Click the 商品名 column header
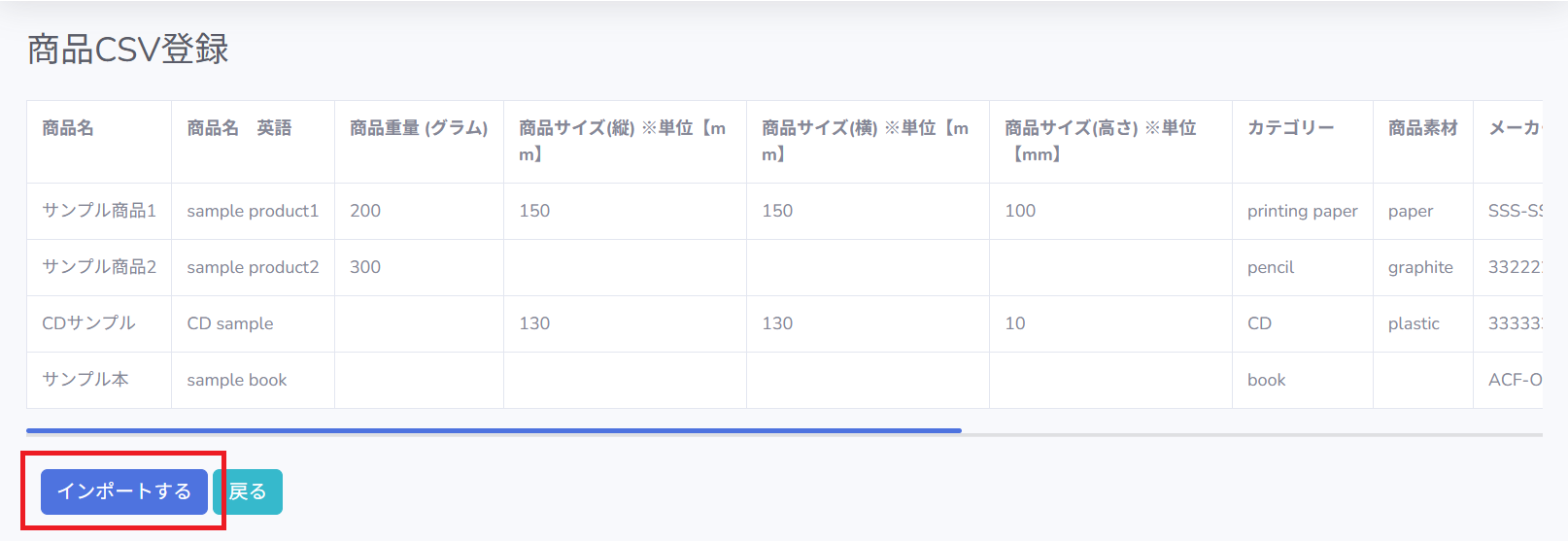 click(x=68, y=128)
